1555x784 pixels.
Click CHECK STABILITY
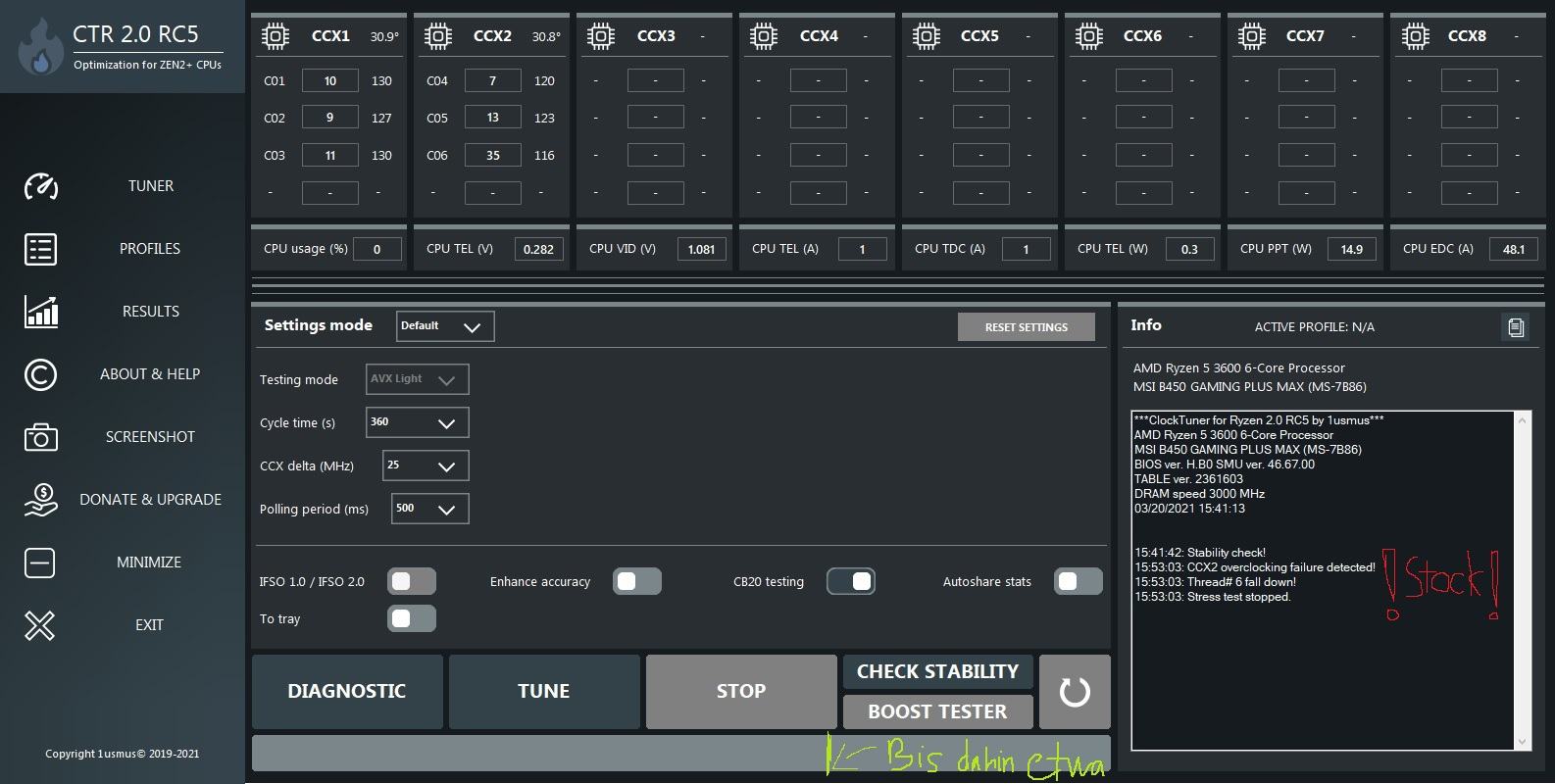tap(938, 672)
